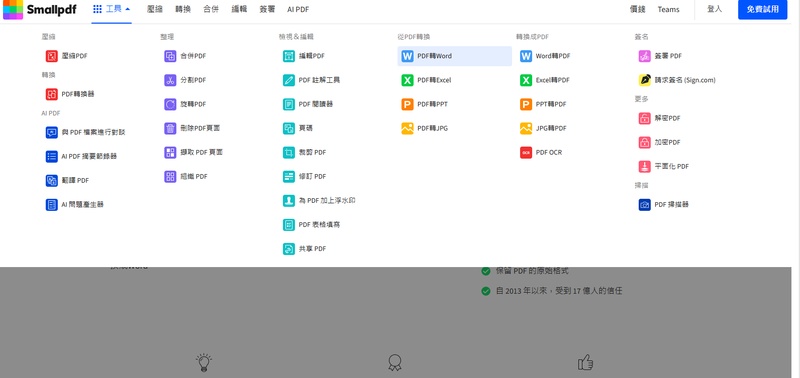Choose 請求簽名 (Sign.com)
The height and width of the screenshot is (378, 800).
[x=677, y=80]
